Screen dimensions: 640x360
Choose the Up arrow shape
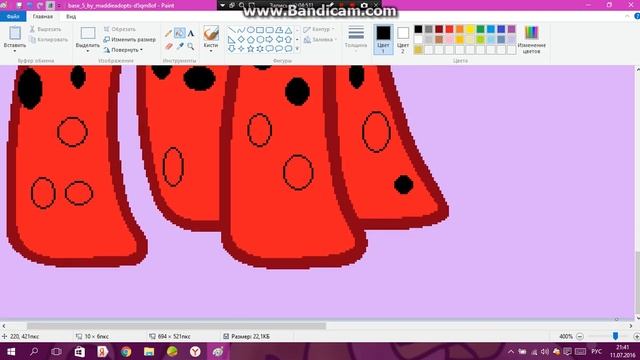click(x=289, y=40)
